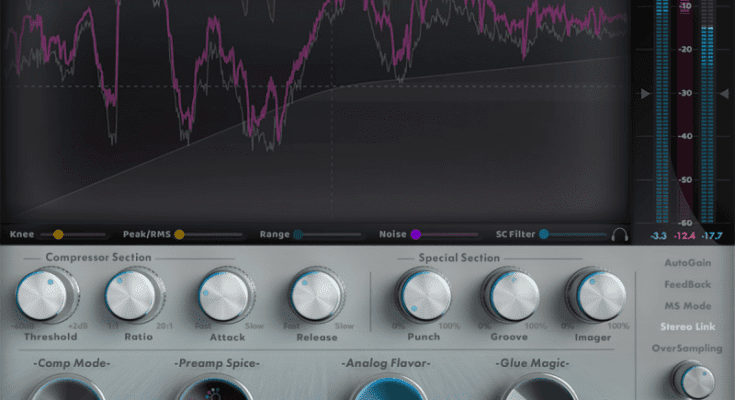Viewport: 735px width, 400px height.
Task: Click the Knee slider handle
Action: 58,235
